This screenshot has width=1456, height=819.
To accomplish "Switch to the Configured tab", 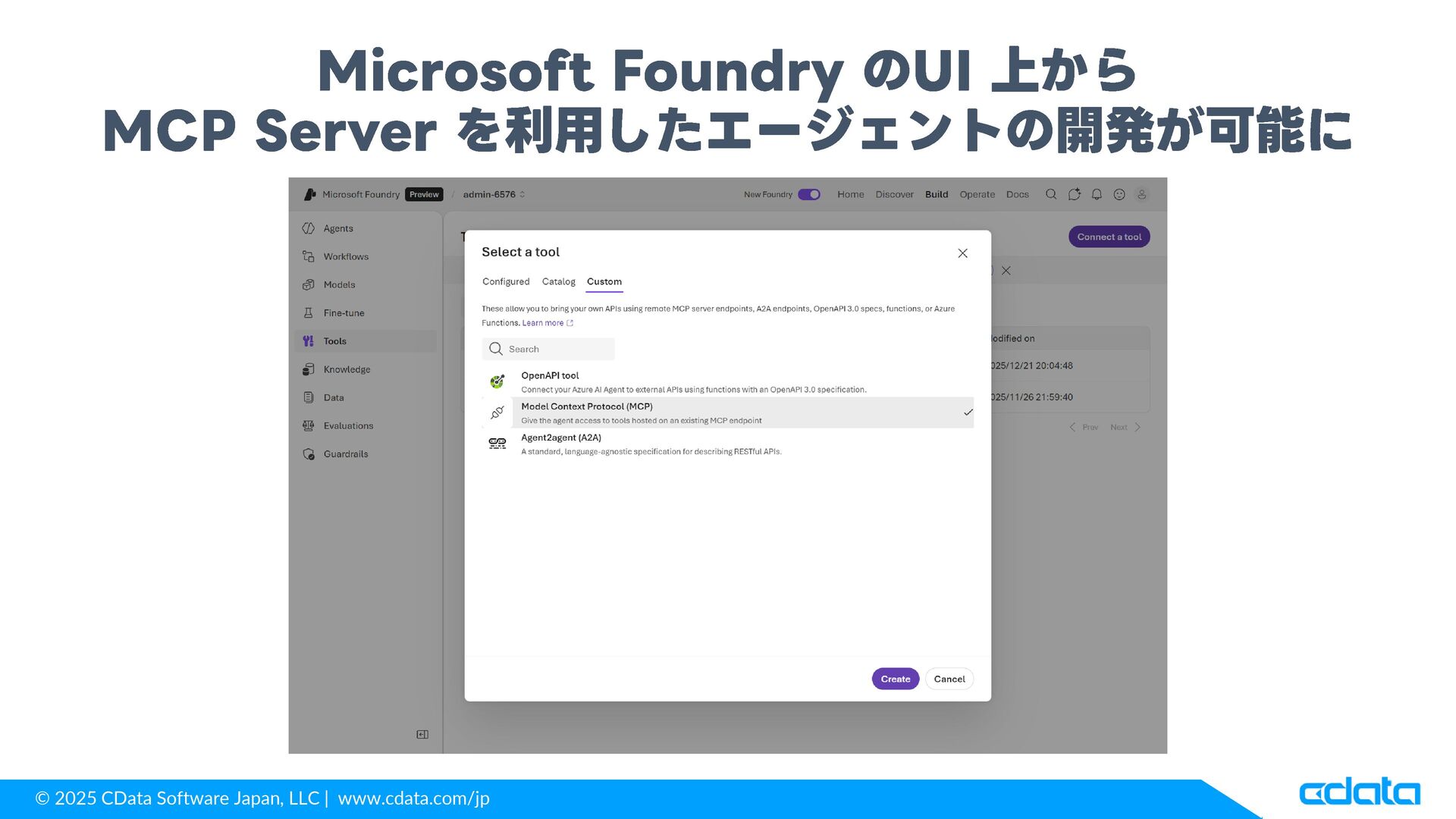I will tap(506, 281).
